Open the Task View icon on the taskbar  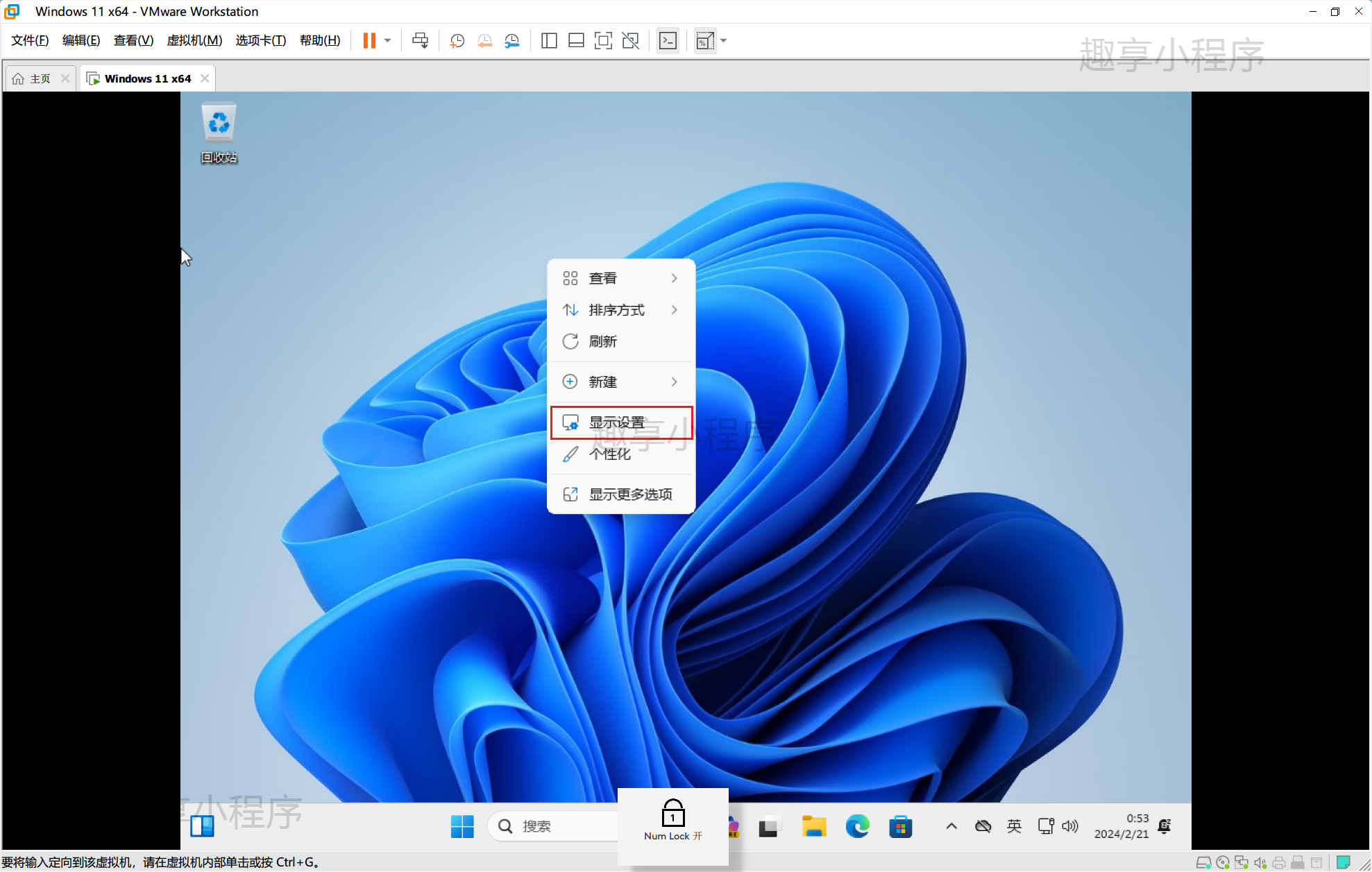[768, 826]
